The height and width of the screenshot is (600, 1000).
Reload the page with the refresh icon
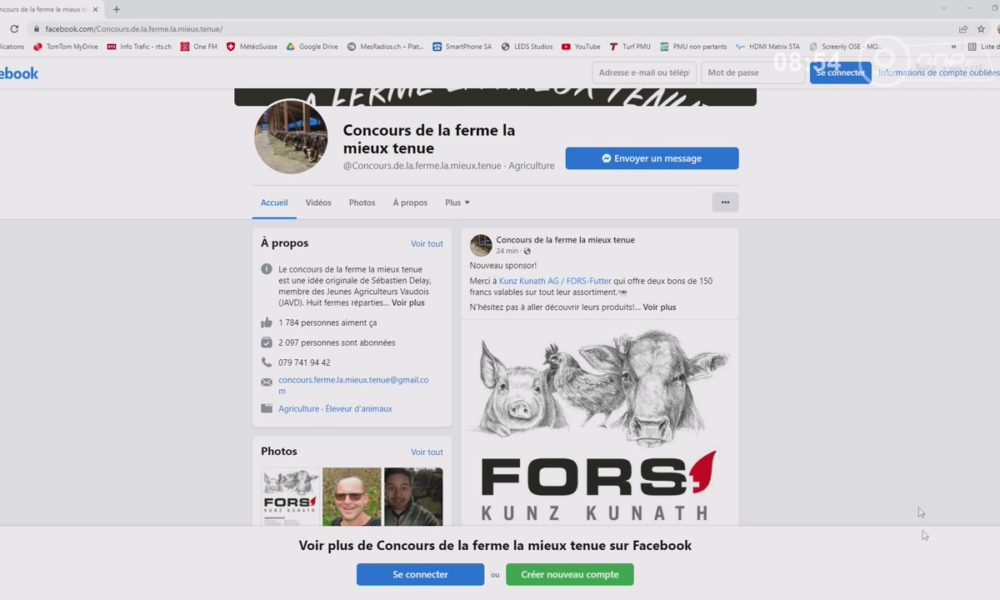click(14, 29)
